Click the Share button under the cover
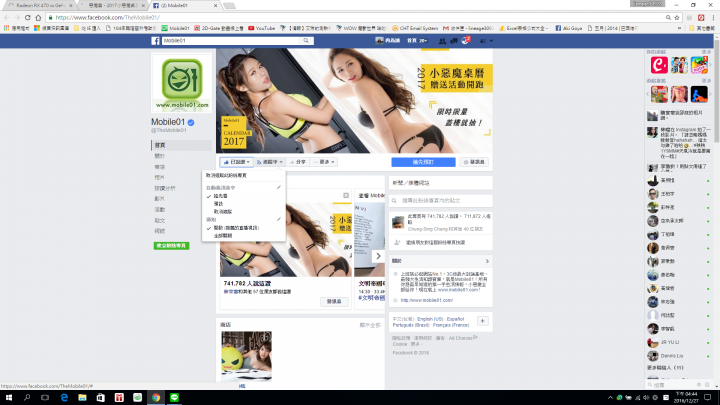This screenshot has width=720, height=405. click(x=298, y=162)
